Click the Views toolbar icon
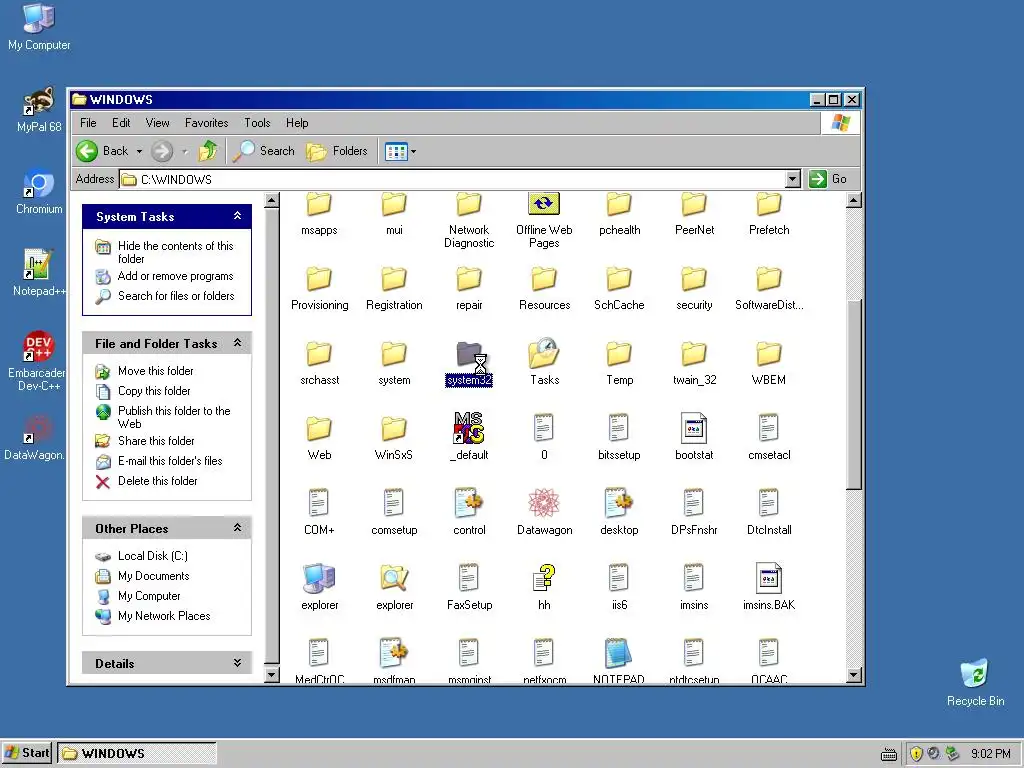Screen dimensions: 1024x768 396,152
